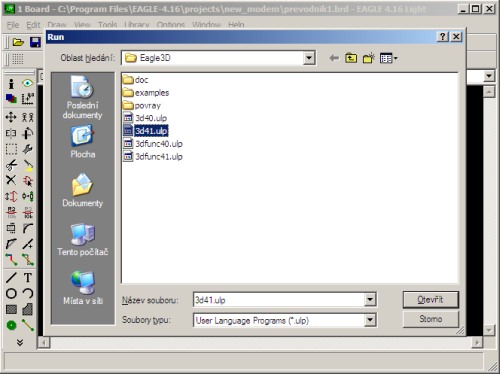Select the Route tool

11,259
